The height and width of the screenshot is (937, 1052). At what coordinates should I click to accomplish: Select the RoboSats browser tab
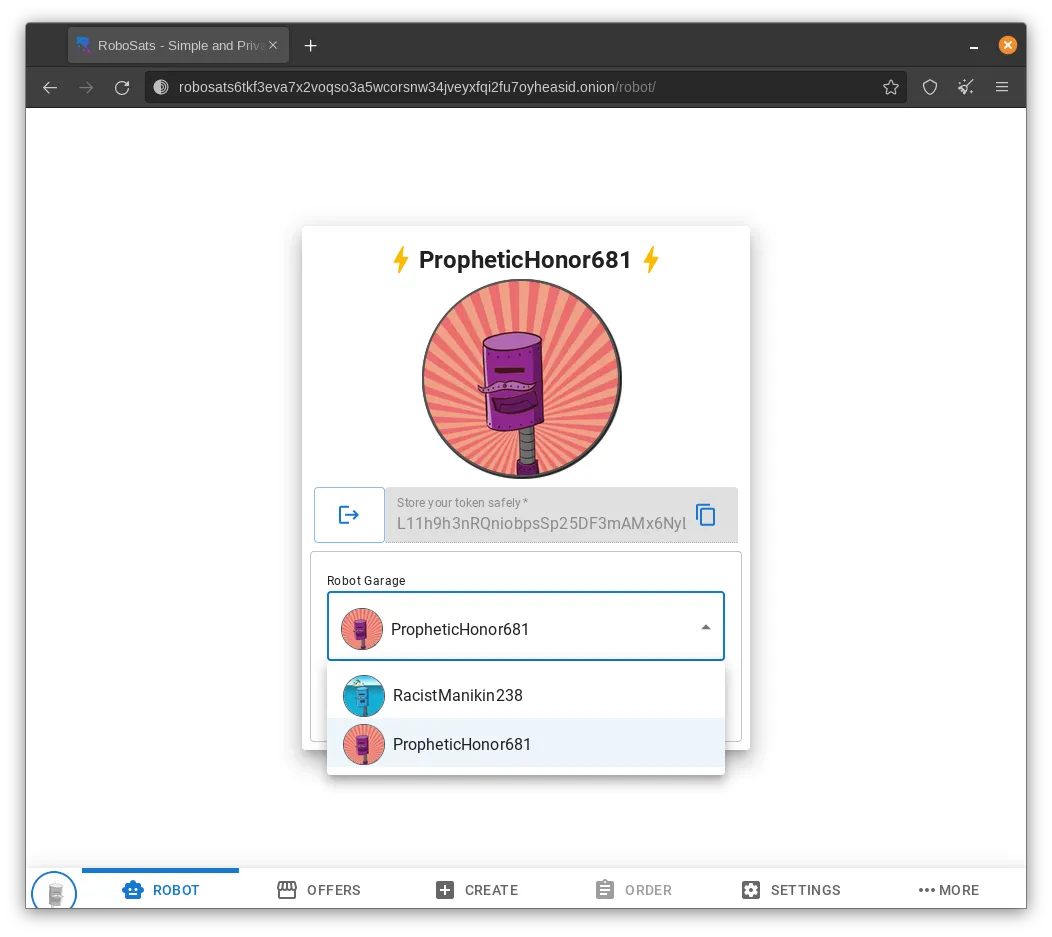(178, 46)
